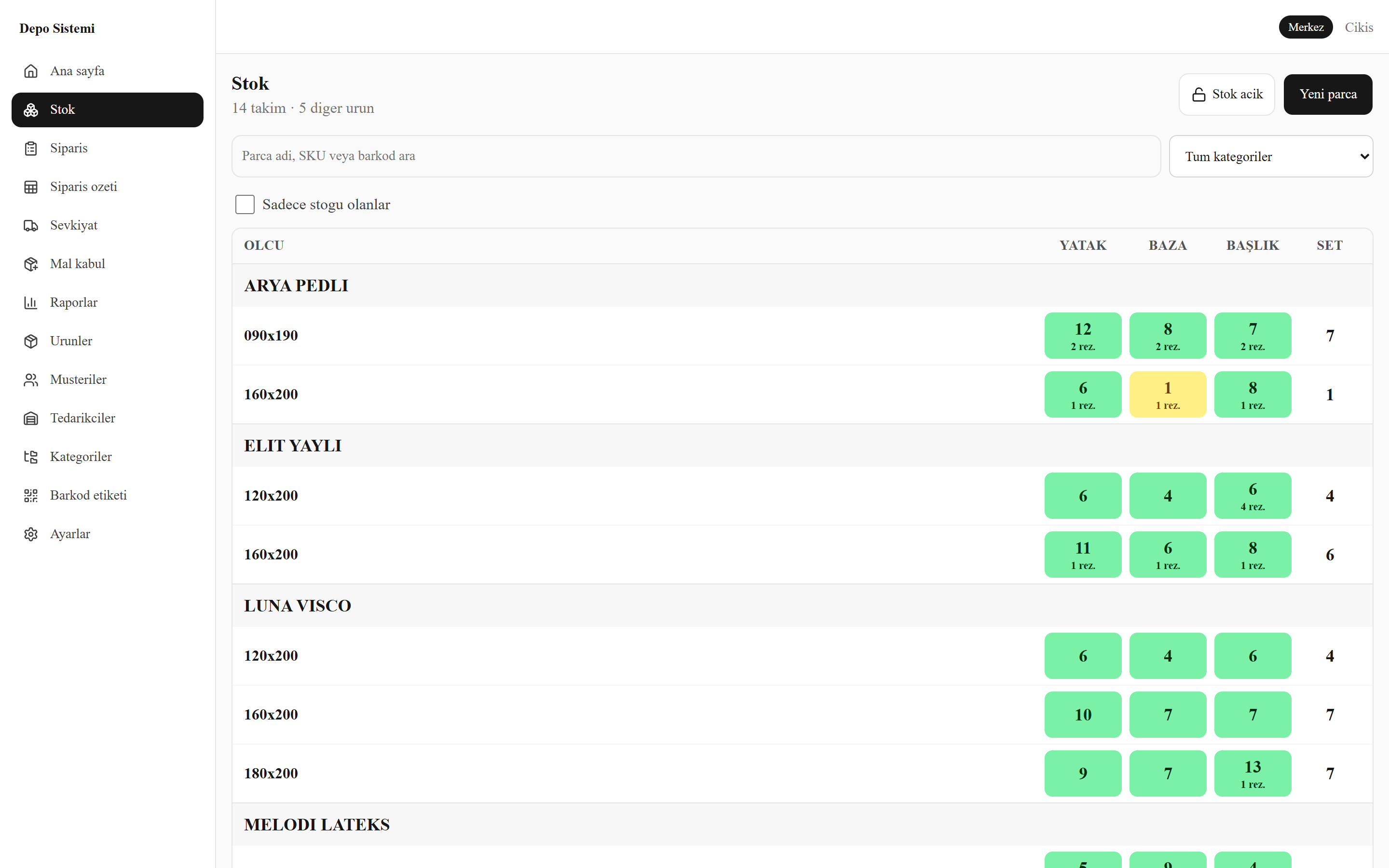Click the Sevkiyat truck icon
The width and height of the screenshot is (1389, 868).
tap(31, 225)
